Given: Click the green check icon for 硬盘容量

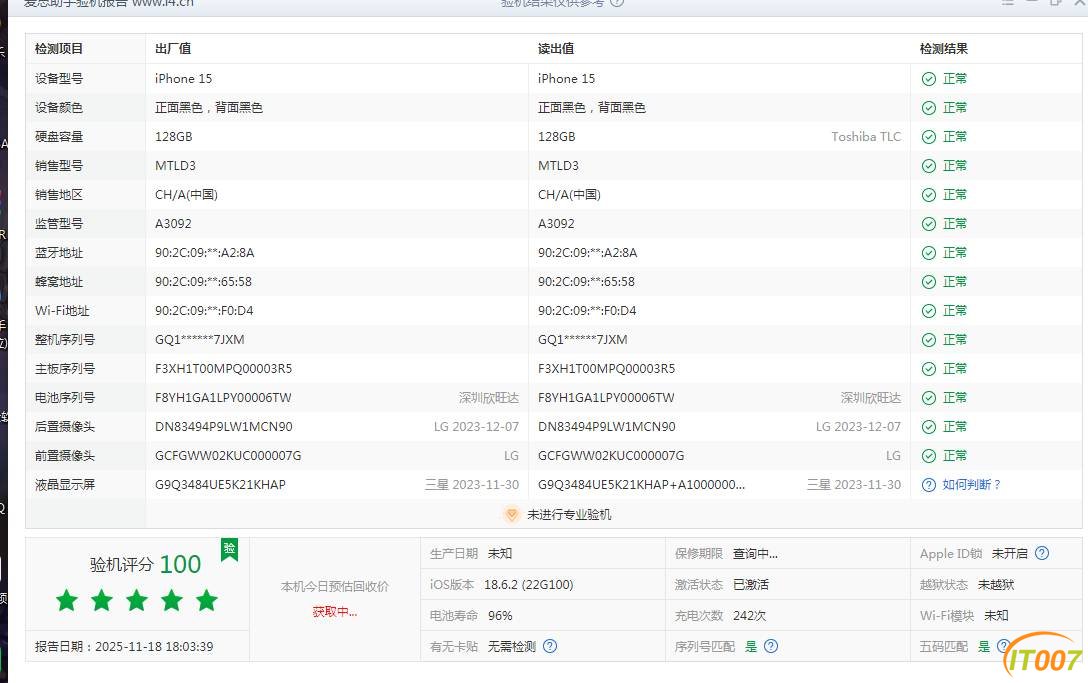Looking at the screenshot, I should click(x=928, y=137).
